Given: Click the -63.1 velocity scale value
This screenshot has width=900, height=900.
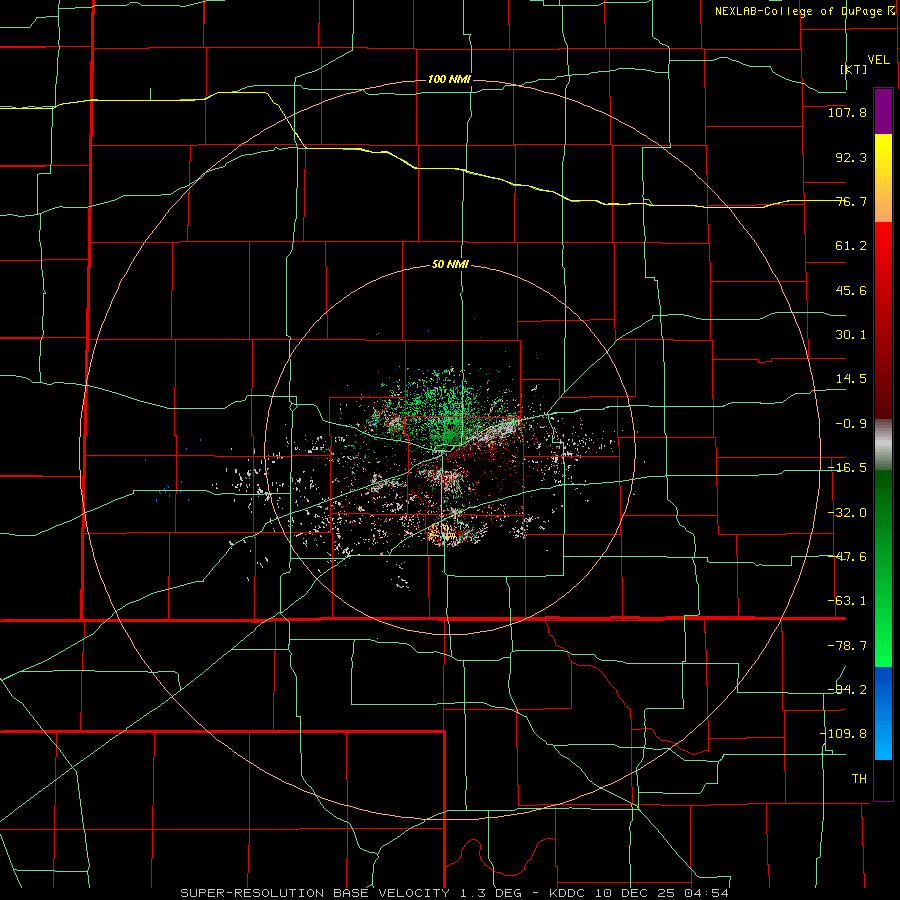Looking at the screenshot, I should tap(847, 601).
